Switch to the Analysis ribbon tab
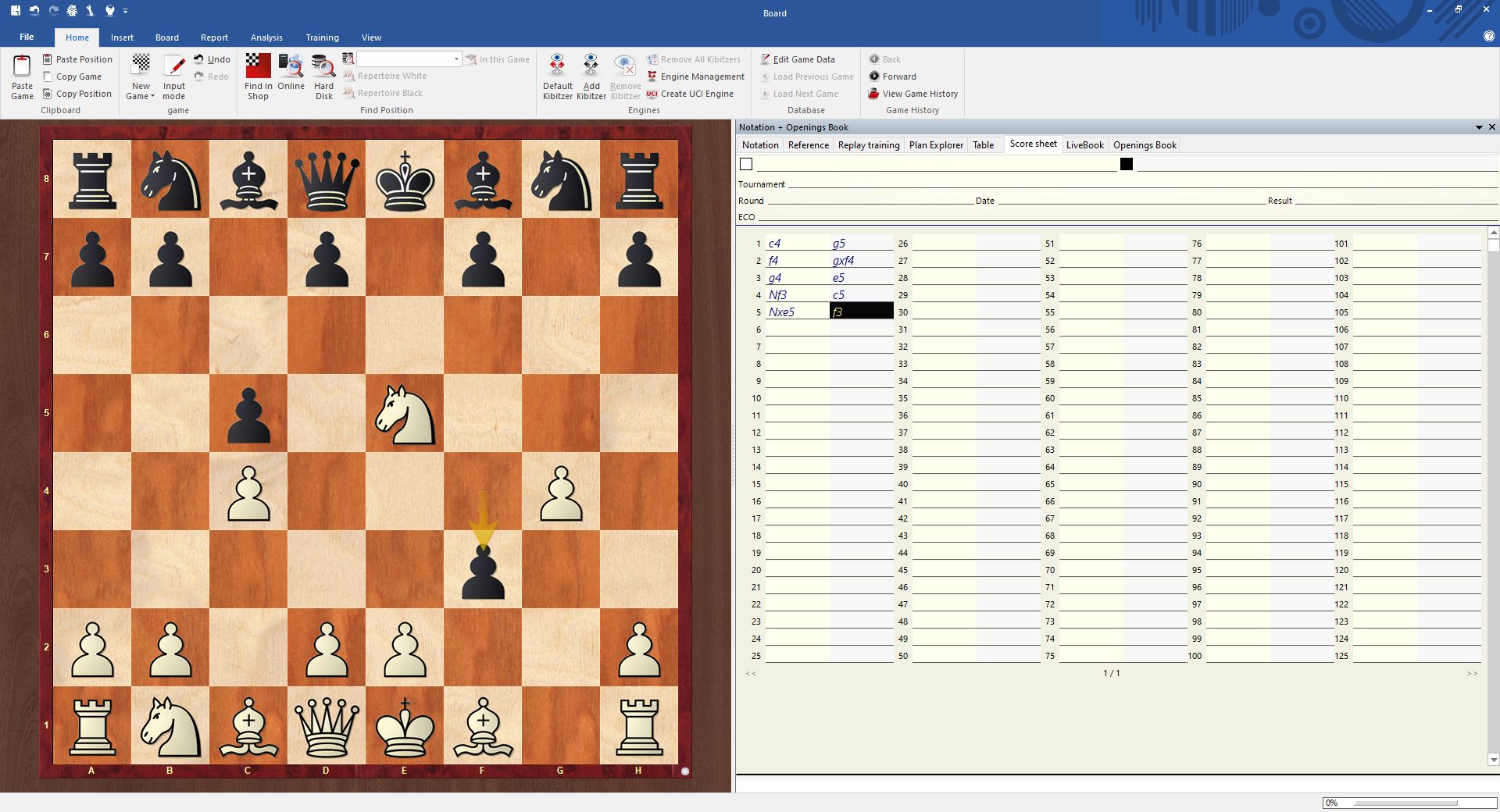The image size is (1500, 812). (266, 37)
